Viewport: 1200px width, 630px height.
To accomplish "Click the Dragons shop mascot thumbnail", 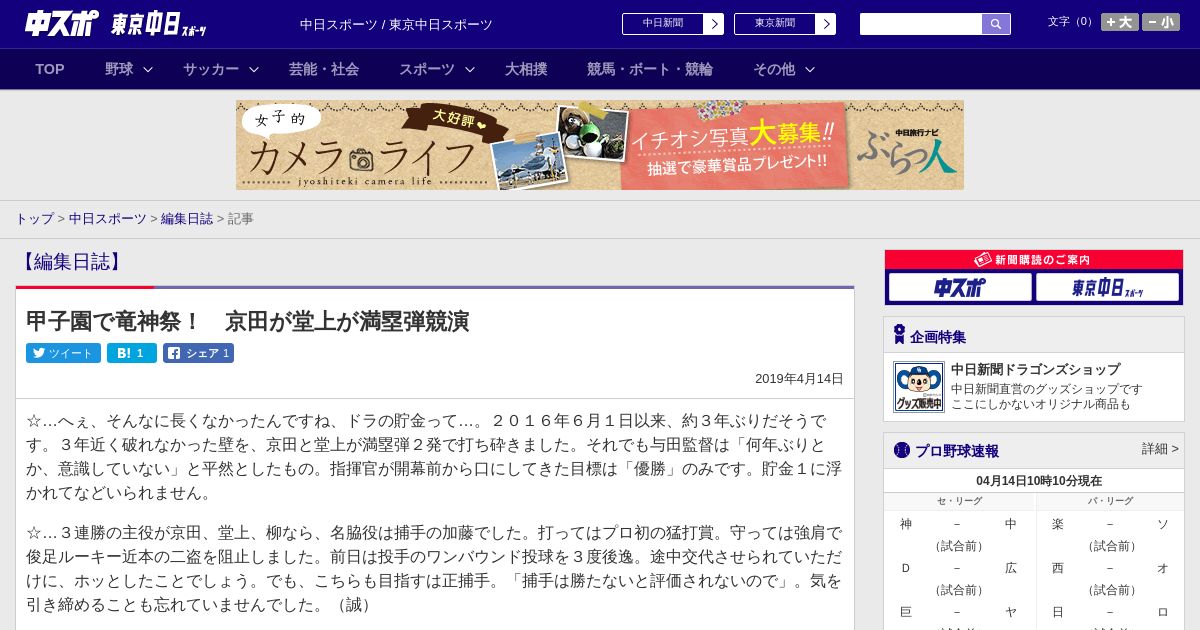I will 919,387.
